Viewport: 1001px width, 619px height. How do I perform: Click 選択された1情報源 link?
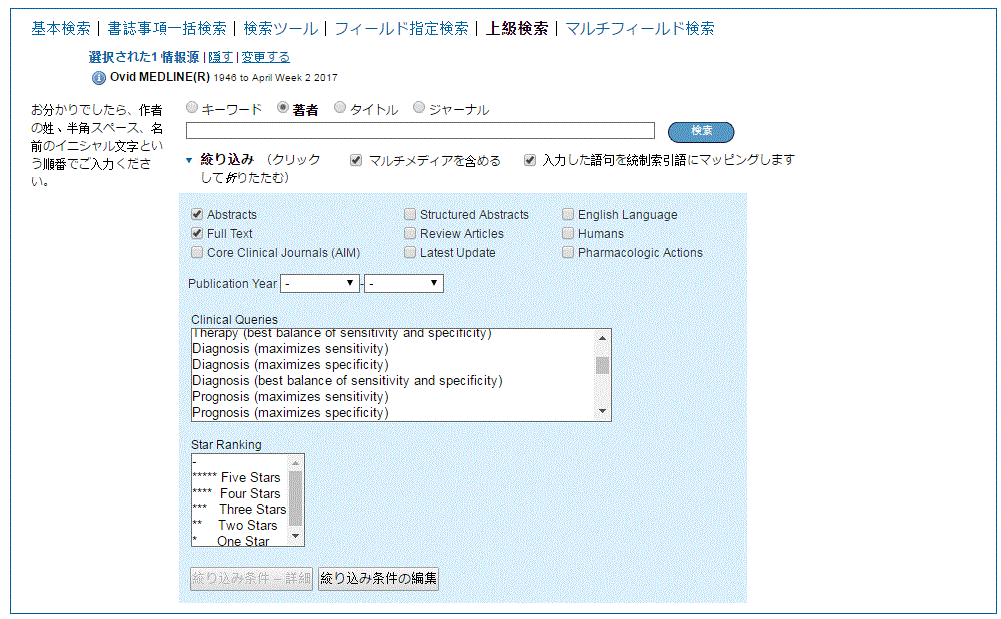click(144, 57)
